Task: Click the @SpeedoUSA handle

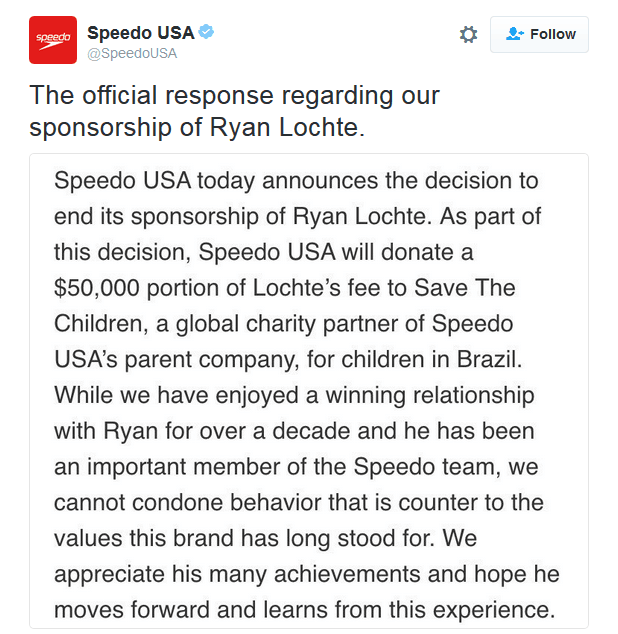Action: point(132,54)
